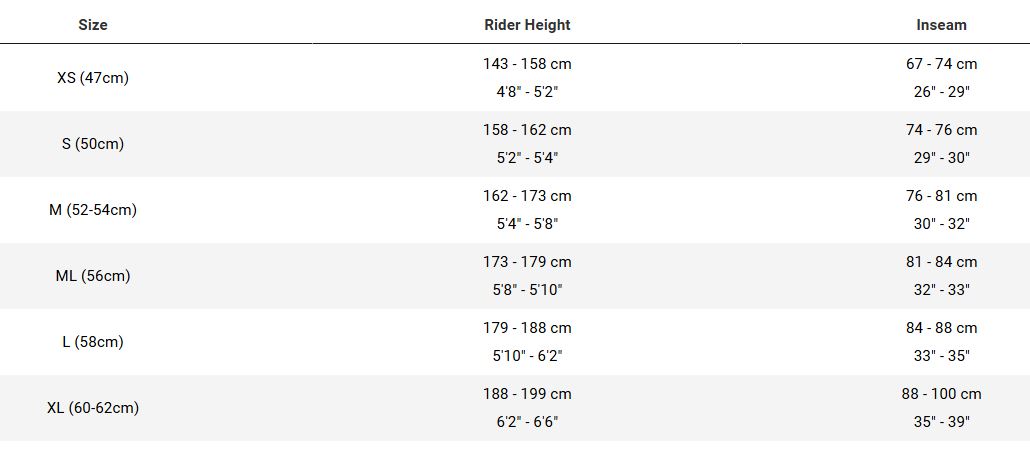Click the 33" - 35" inseam value
This screenshot has width=1030, height=450.
click(941, 355)
